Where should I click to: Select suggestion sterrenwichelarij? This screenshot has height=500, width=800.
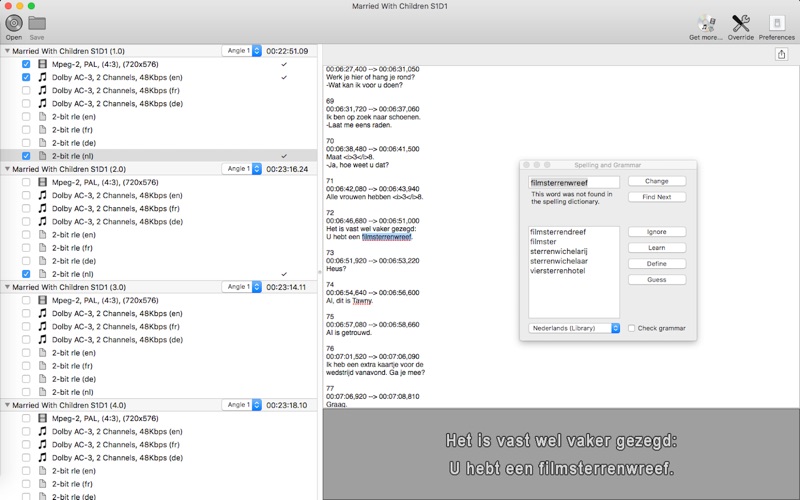click(558, 252)
